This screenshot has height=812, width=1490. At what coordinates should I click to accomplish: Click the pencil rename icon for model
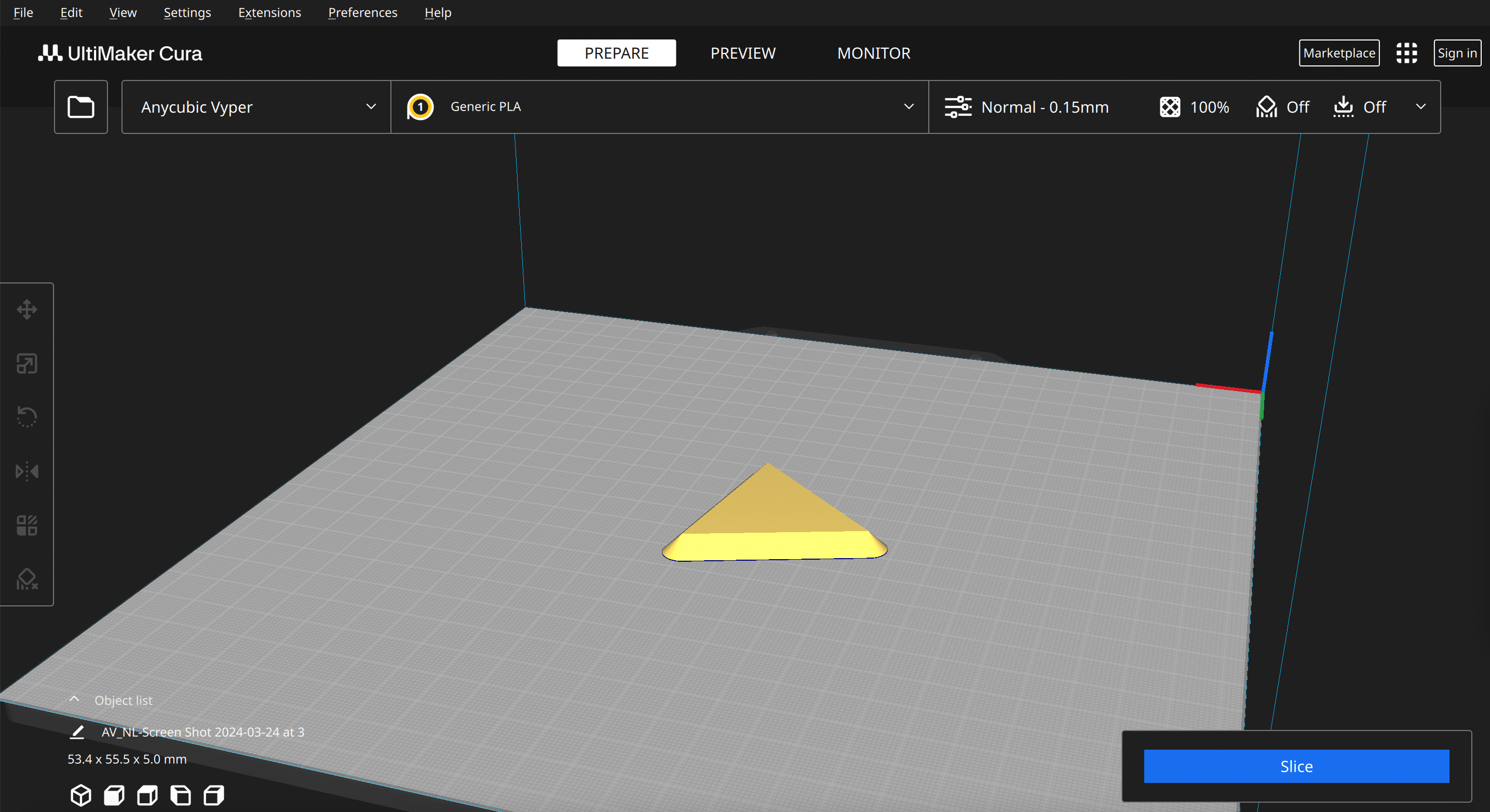[77, 732]
